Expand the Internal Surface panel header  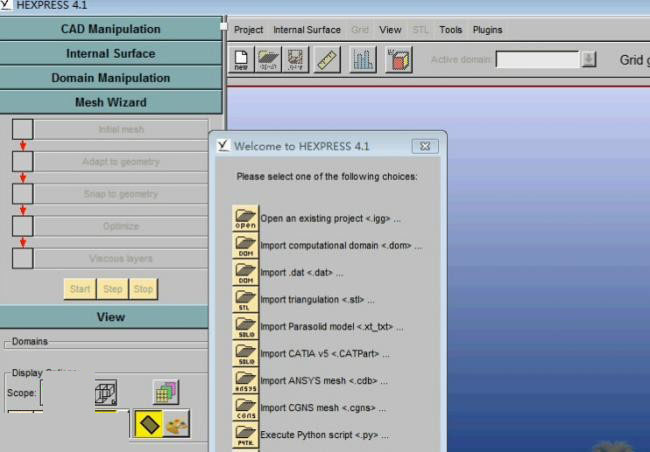coord(111,53)
